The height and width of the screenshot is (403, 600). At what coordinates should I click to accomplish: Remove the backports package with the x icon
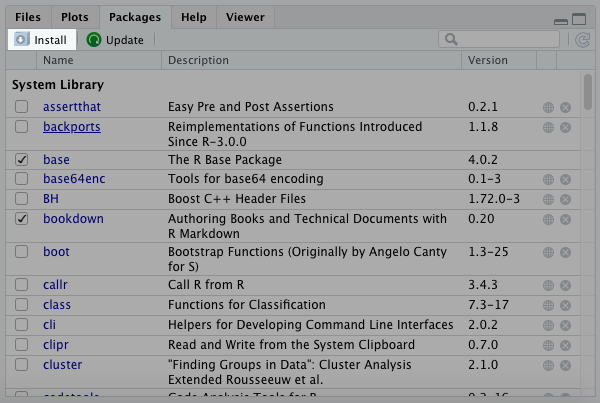point(565,127)
